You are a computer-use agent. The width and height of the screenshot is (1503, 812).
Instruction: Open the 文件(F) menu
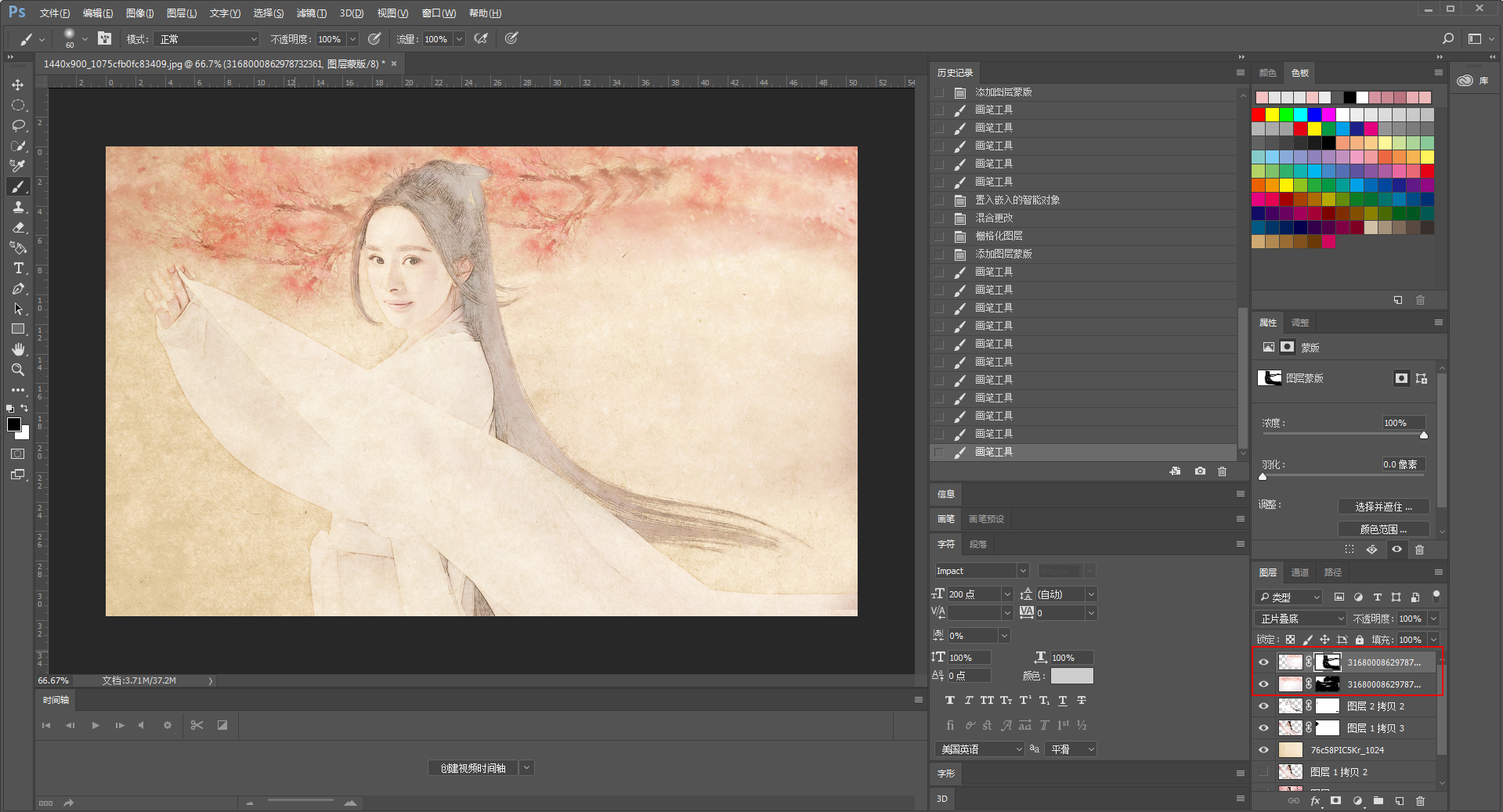click(54, 13)
